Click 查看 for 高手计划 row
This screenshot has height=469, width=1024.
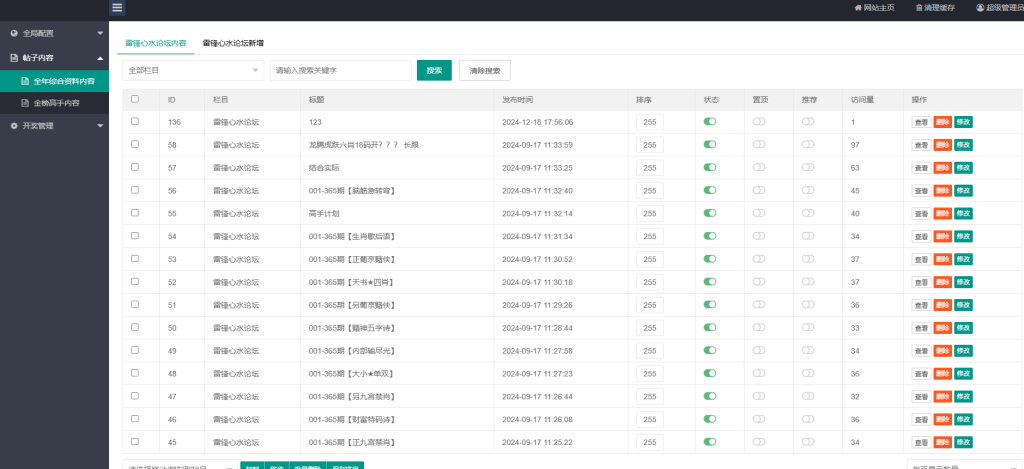coord(921,214)
